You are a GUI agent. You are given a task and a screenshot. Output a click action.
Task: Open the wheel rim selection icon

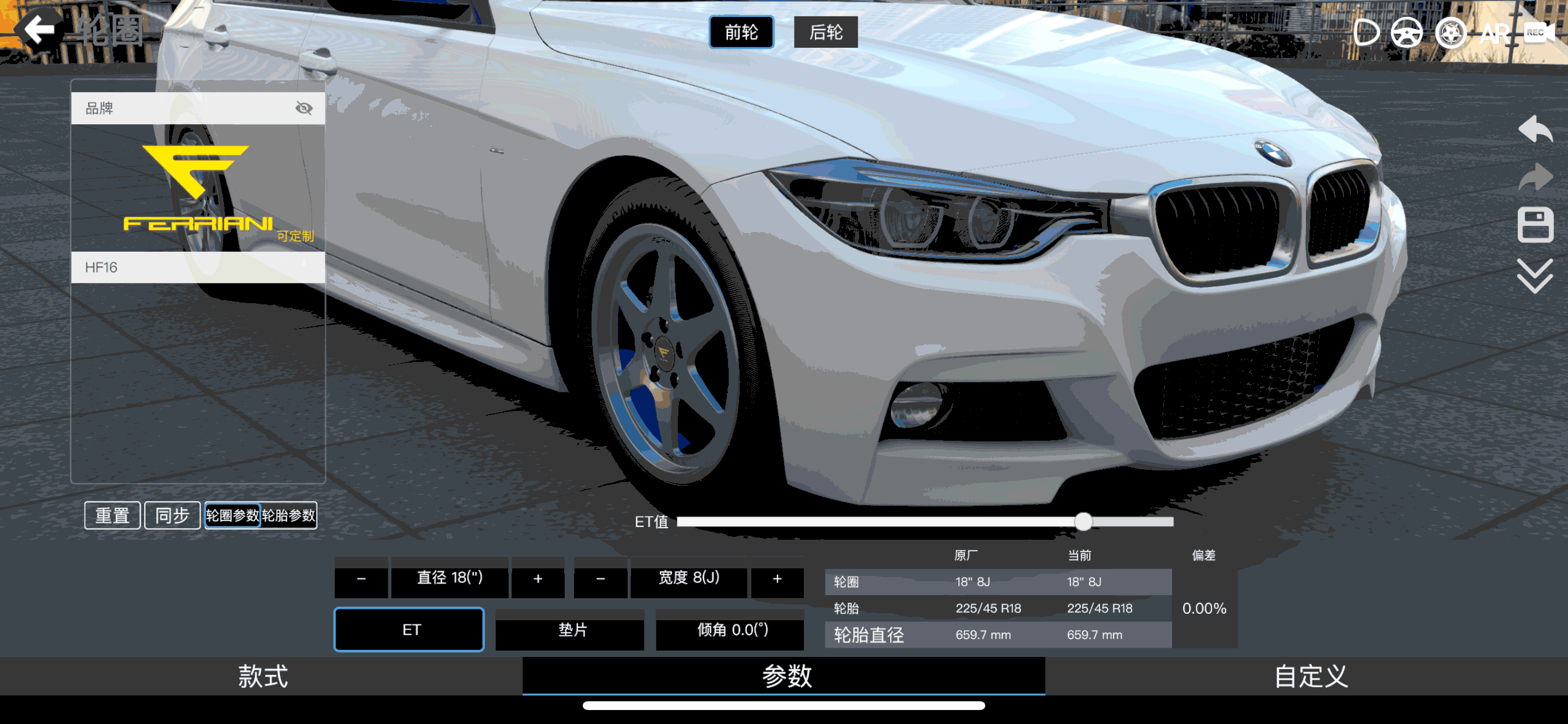pos(1451,32)
